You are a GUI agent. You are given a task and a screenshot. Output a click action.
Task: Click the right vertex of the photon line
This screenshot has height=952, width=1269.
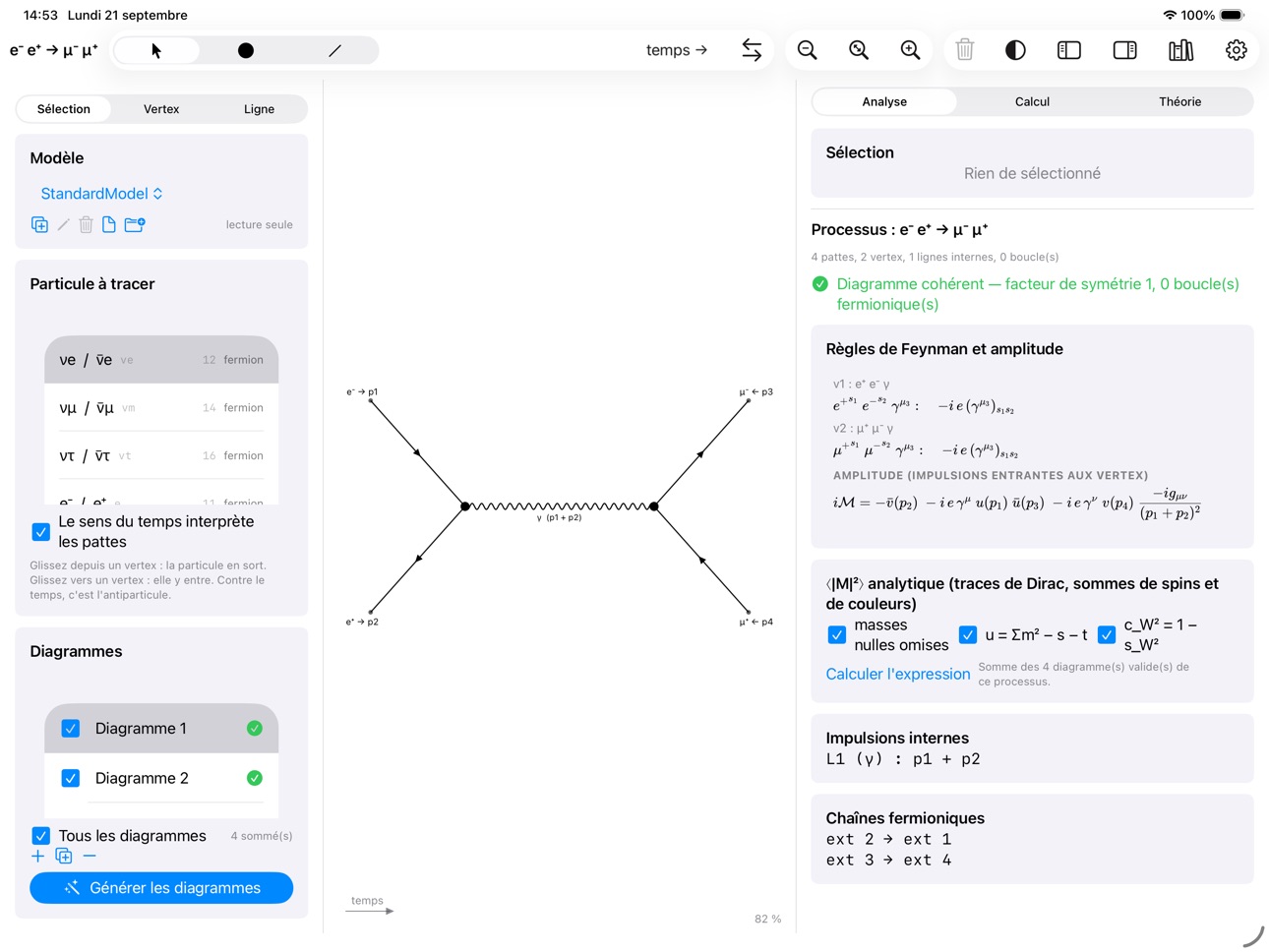tap(653, 506)
